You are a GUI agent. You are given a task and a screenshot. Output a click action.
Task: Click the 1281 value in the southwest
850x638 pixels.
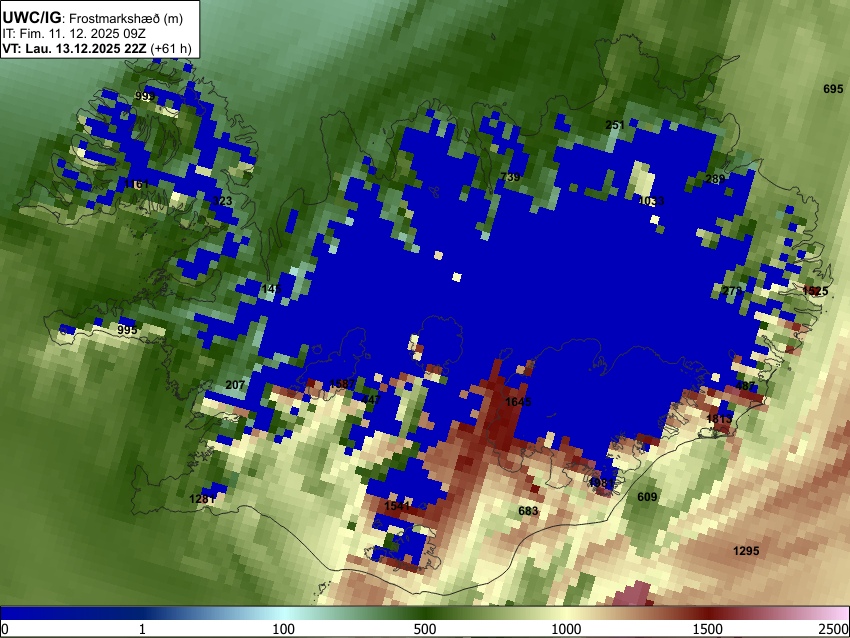point(202,499)
